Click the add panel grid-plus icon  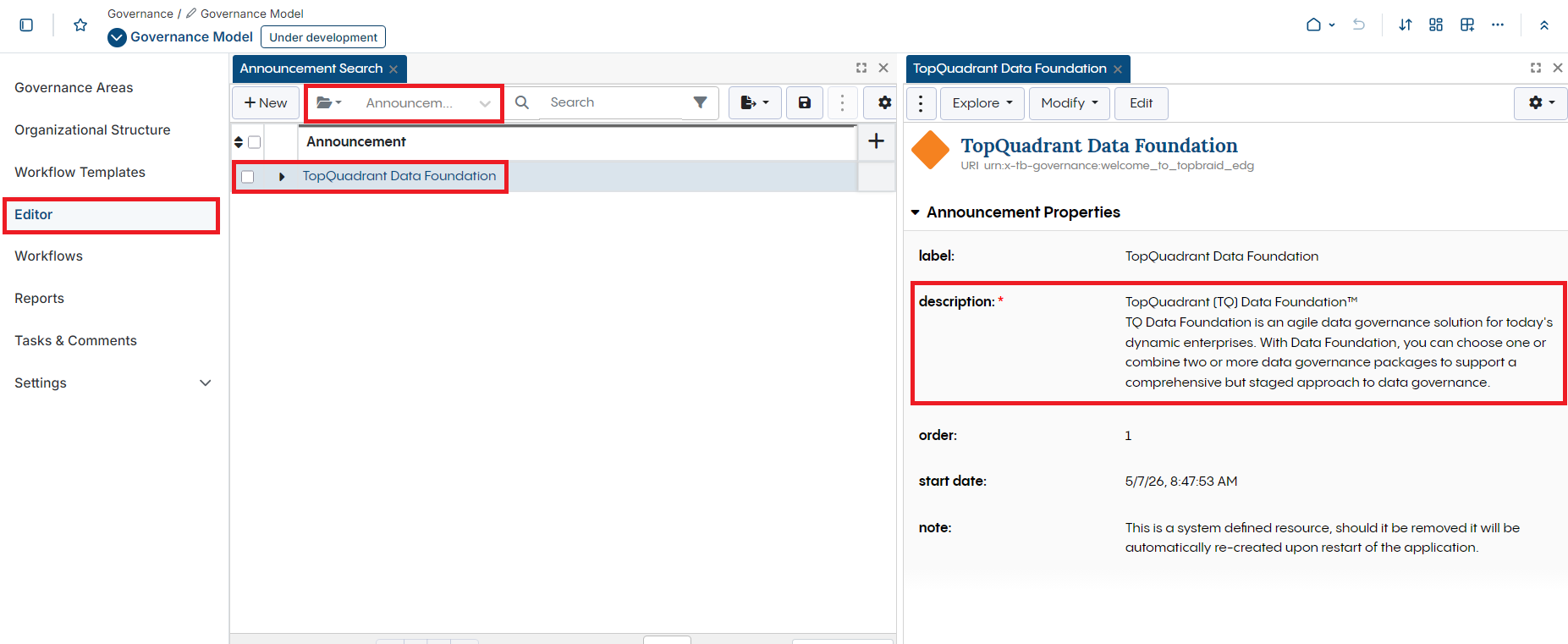point(1467,25)
